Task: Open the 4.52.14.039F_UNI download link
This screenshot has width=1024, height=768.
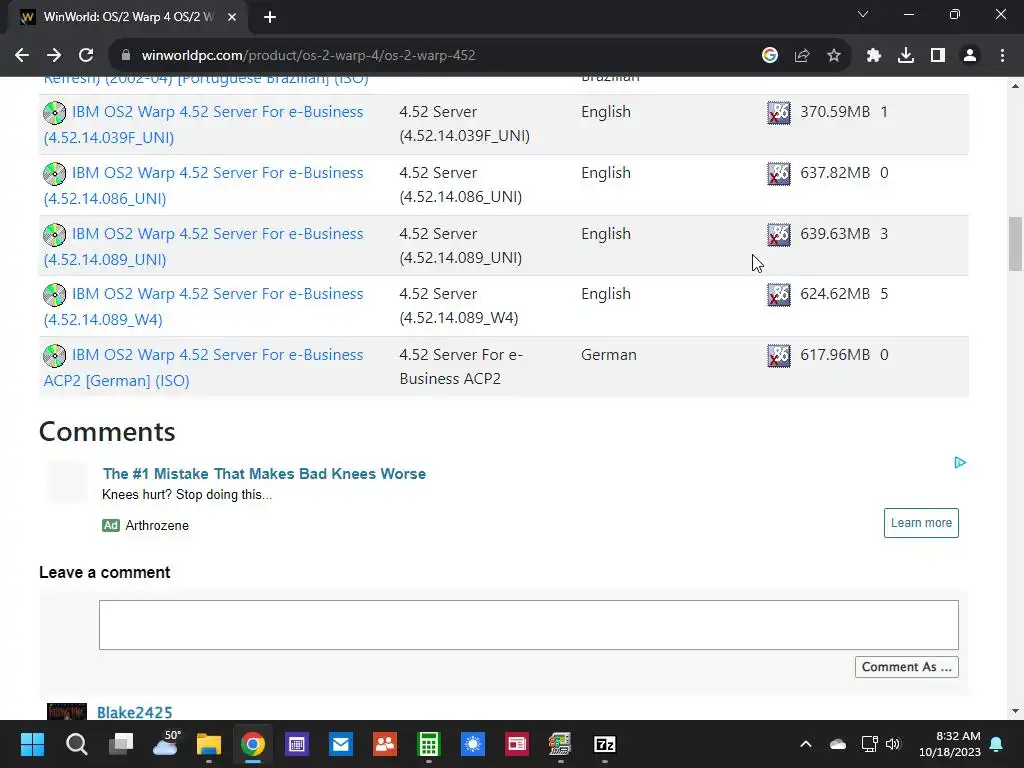Action: click(203, 124)
